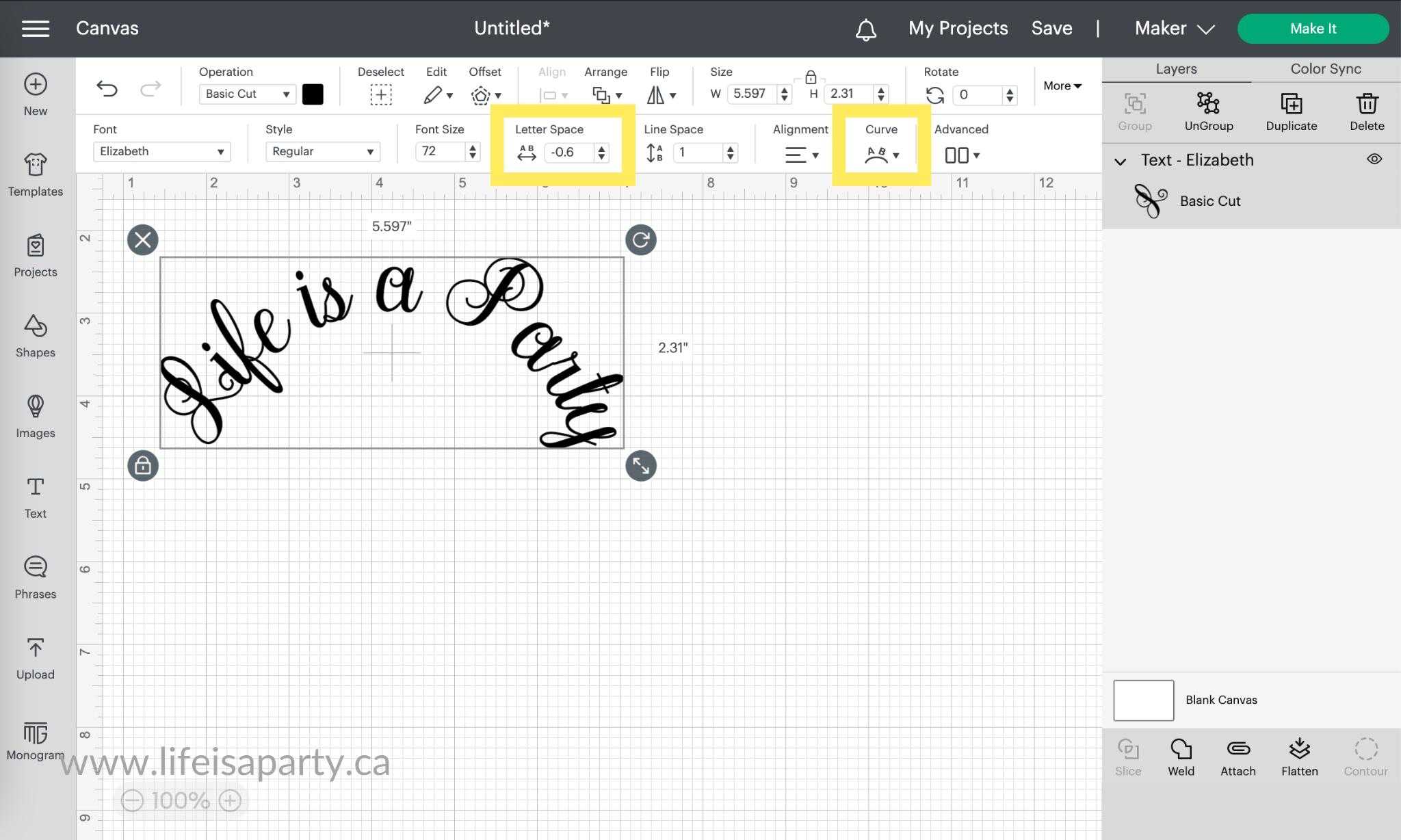Open the Font dropdown showing Elizabeth
Viewport: 1401px width, 840px height.
161,151
